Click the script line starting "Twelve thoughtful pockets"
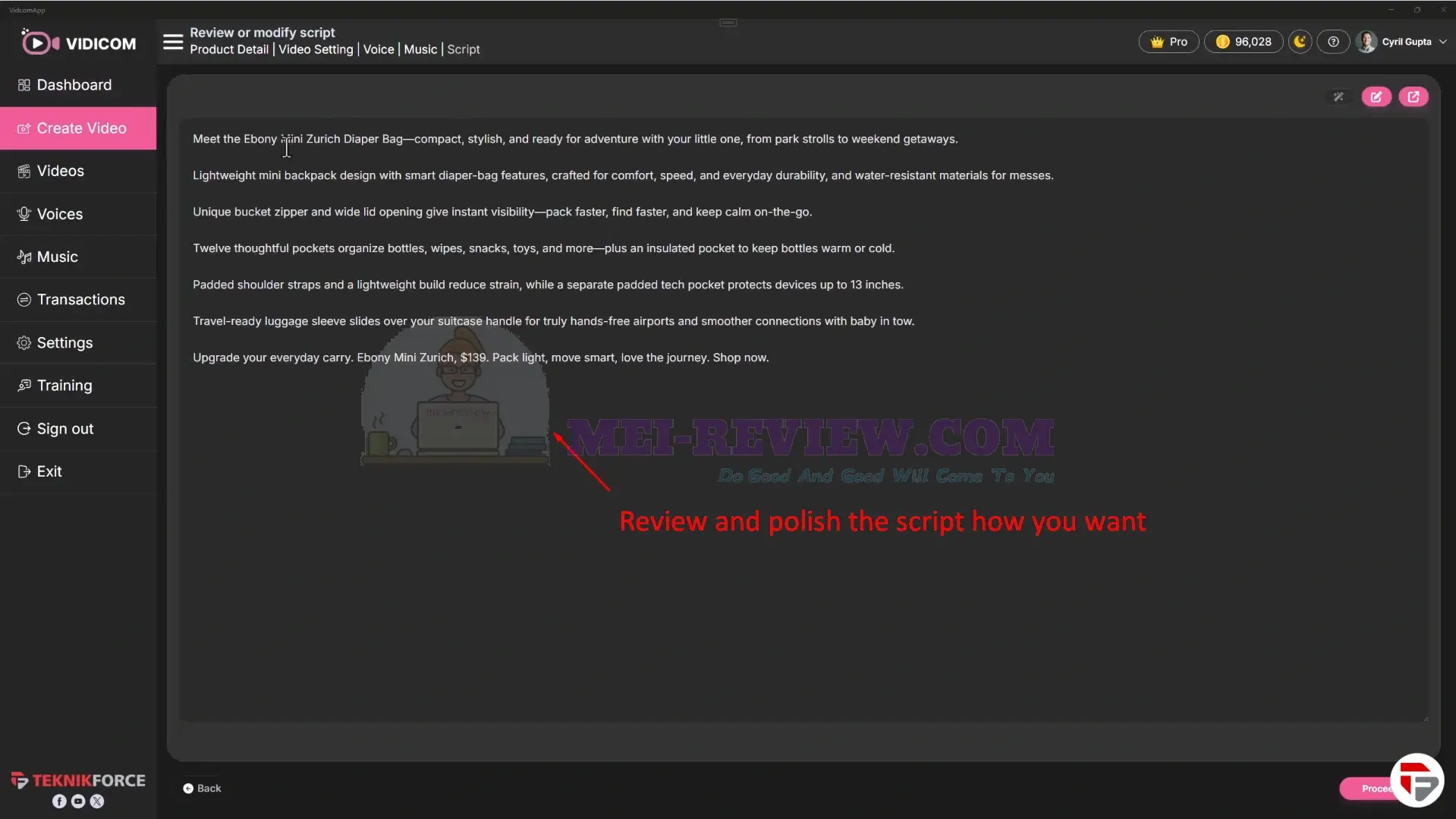Image resolution: width=1456 pixels, height=819 pixels. tap(543, 248)
